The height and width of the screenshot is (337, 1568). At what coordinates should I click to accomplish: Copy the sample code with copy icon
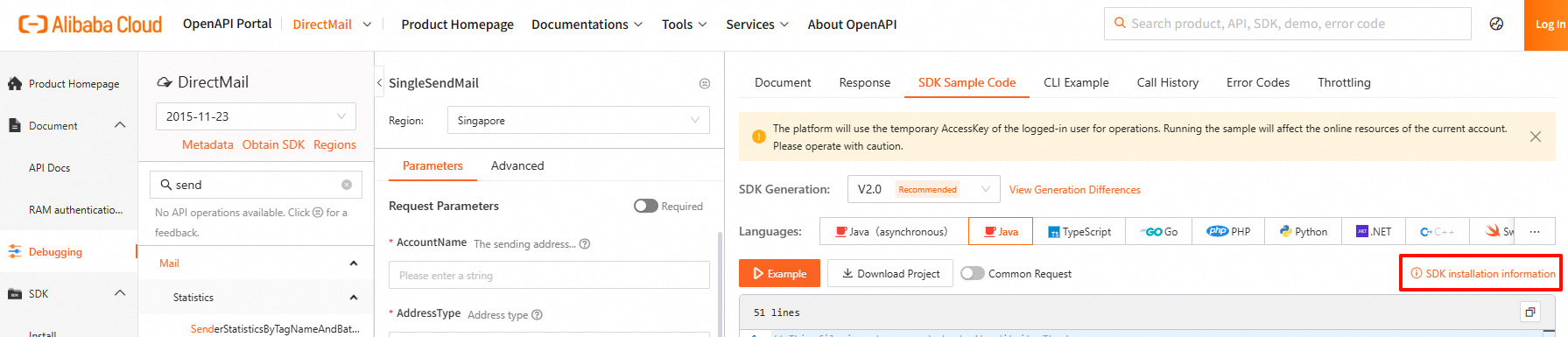click(x=1530, y=312)
